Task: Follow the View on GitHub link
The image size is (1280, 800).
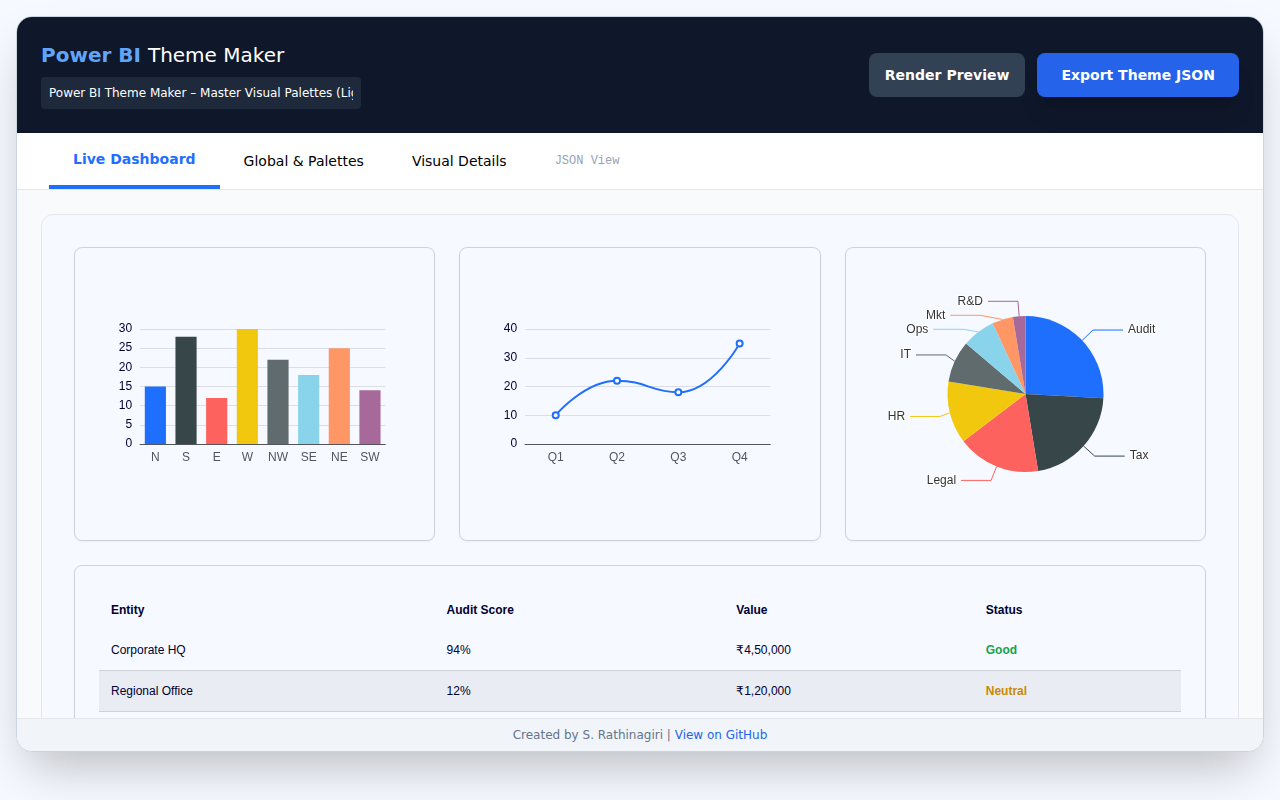Action: click(x=721, y=734)
